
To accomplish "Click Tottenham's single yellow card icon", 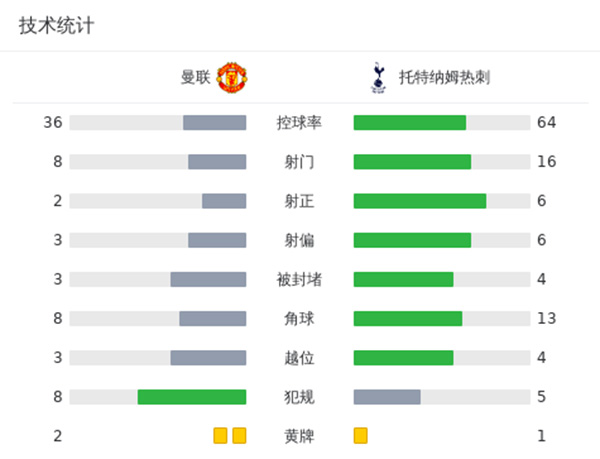I will pyautogui.click(x=361, y=436).
